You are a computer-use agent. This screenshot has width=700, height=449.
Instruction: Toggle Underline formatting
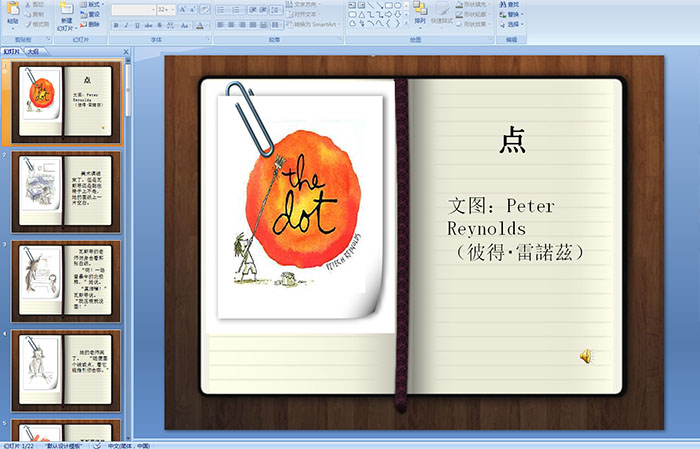(x=137, y=25)
